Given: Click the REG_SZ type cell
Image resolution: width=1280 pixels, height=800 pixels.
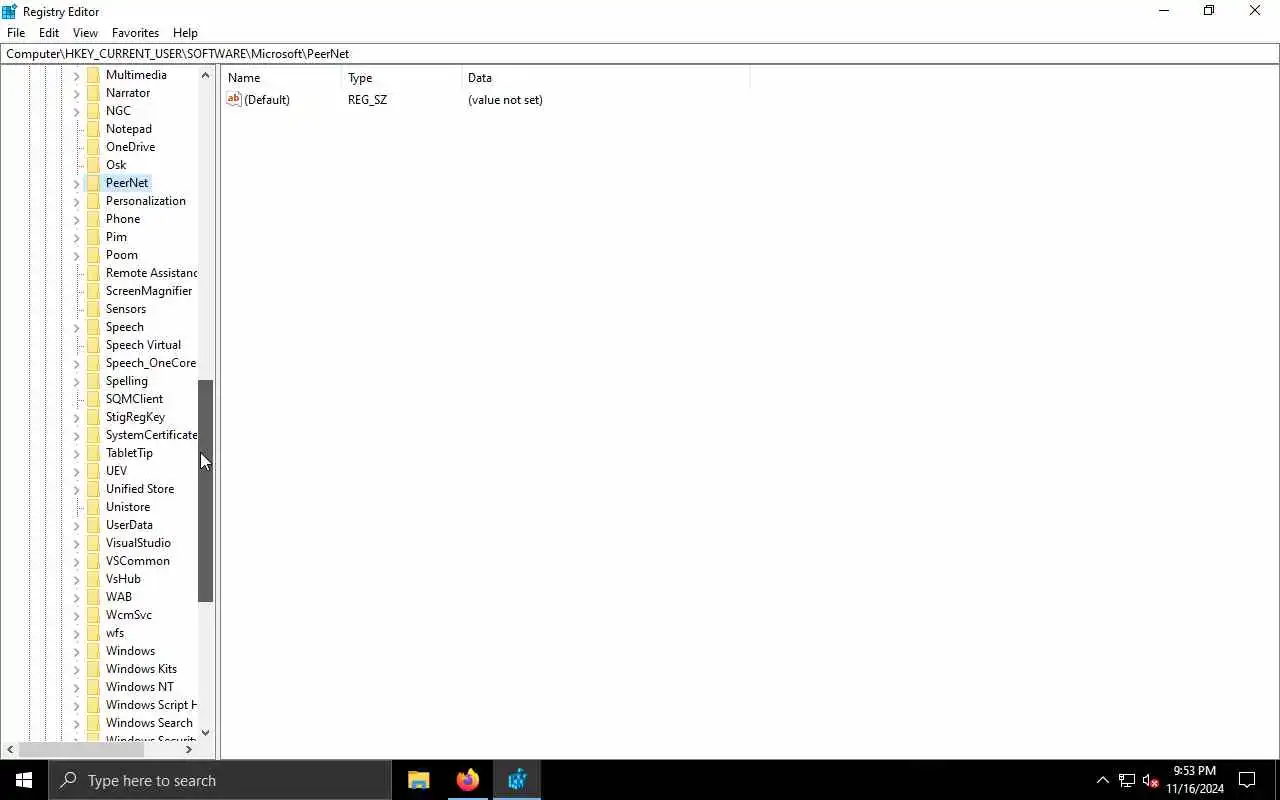Looking at the screenshot, I should point(367,100).
